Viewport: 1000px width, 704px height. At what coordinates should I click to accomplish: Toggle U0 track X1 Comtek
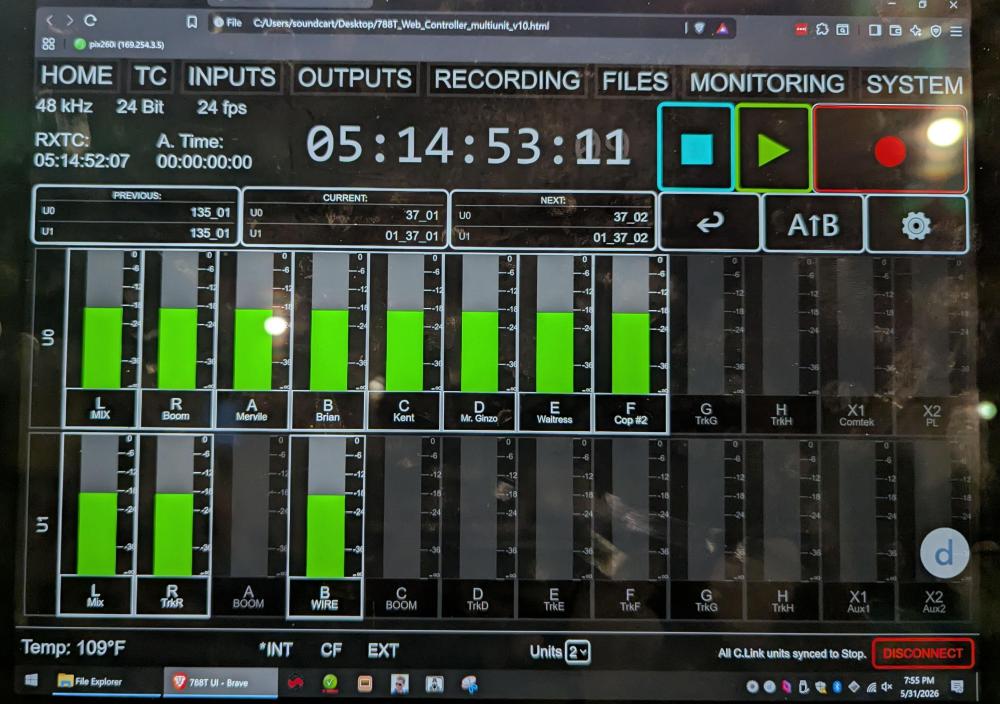coord(856,415)
